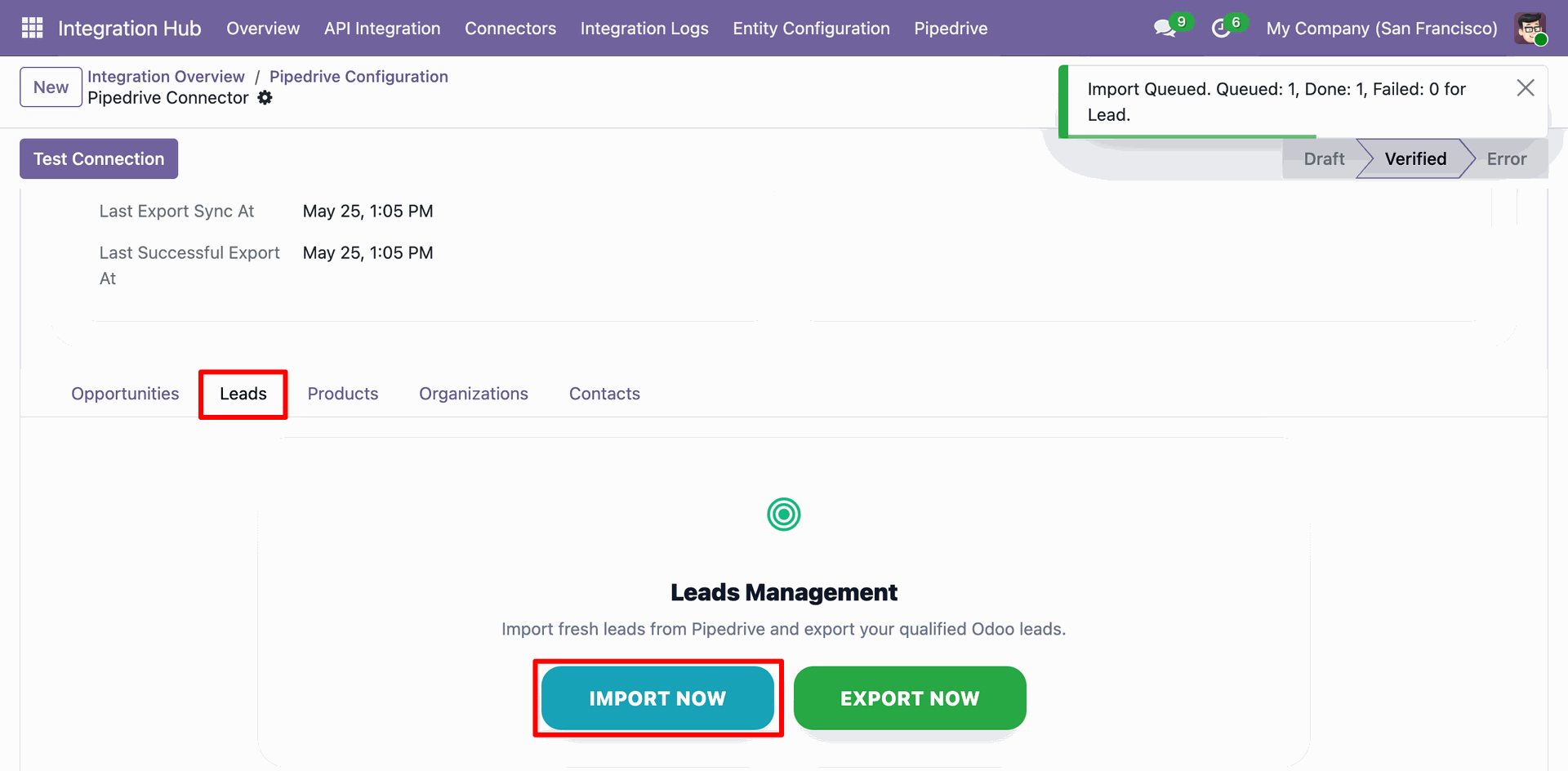Viewport: 1568px width, 771px height.
Task: Click the EXPORT NOW button
Action: [x=910, y=698]
